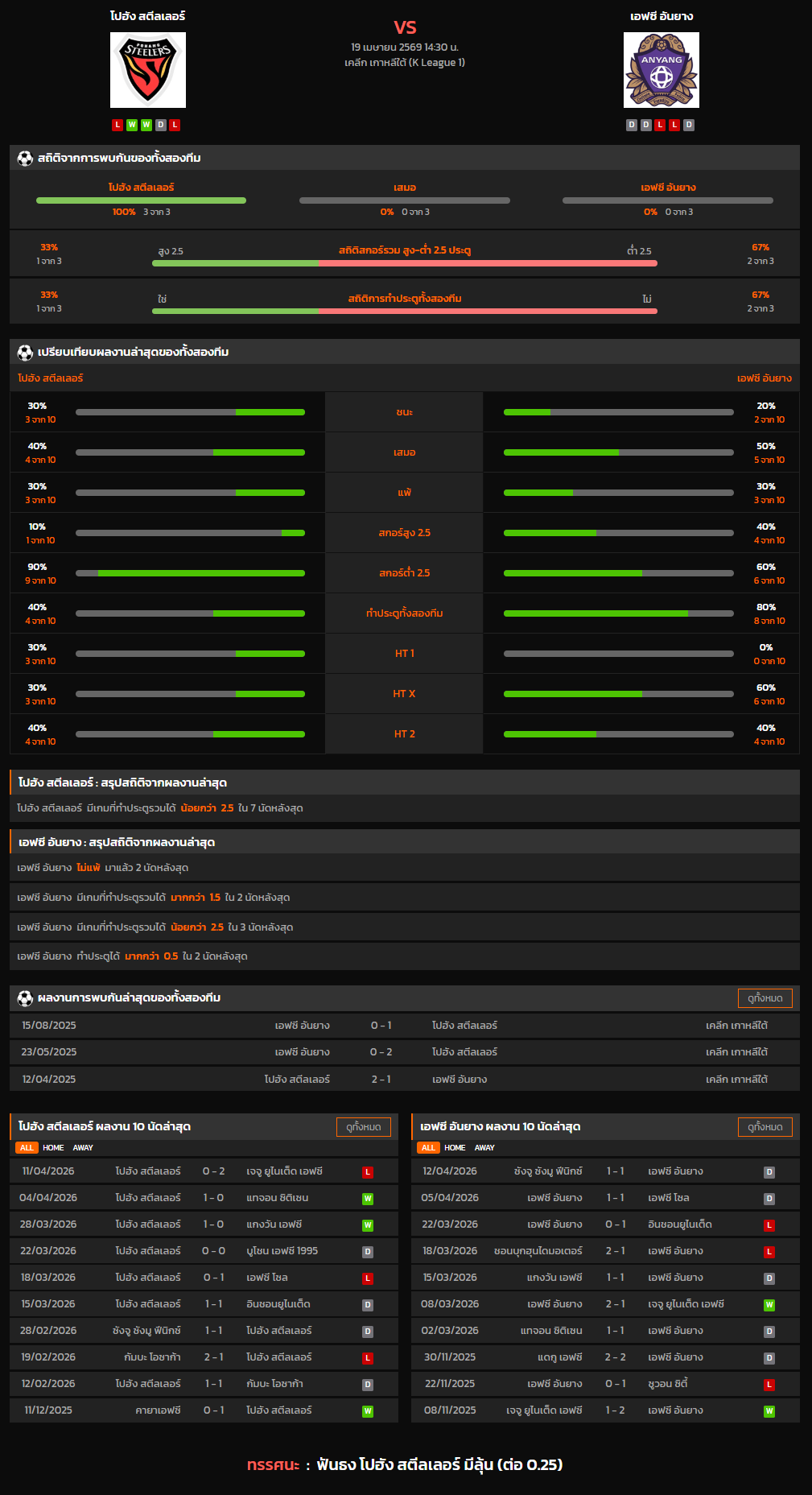
Task: Click the Pohang Steelers team logo
Action: point(148,70)
